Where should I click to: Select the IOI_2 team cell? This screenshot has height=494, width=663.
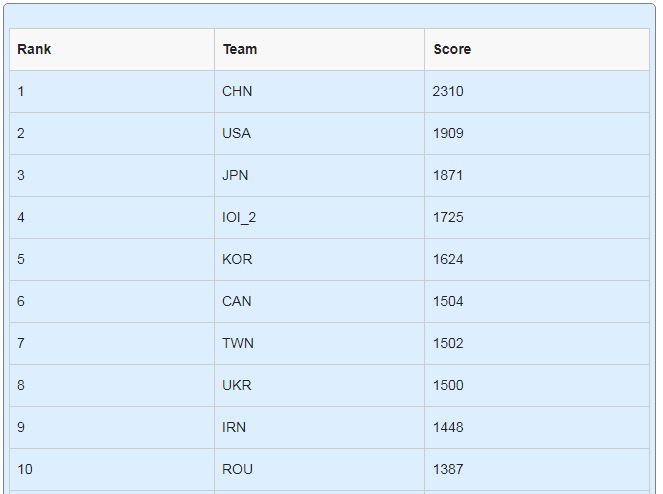pos(319,217)
